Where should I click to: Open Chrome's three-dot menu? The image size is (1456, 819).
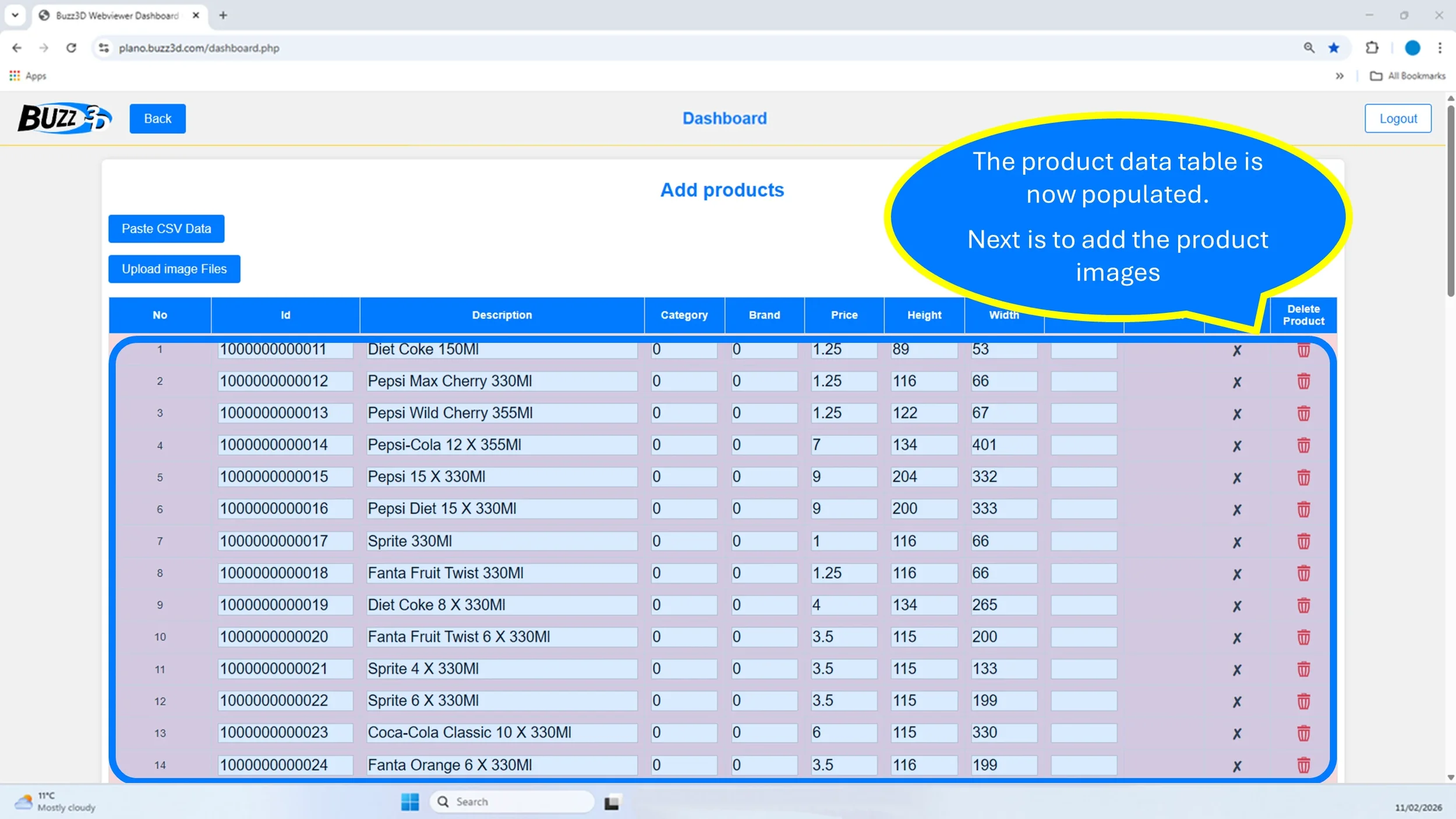1440,48
